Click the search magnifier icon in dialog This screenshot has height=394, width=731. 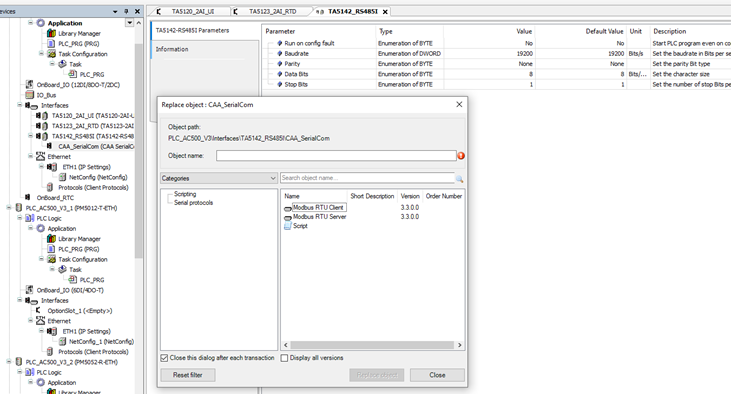coord(459,179)
